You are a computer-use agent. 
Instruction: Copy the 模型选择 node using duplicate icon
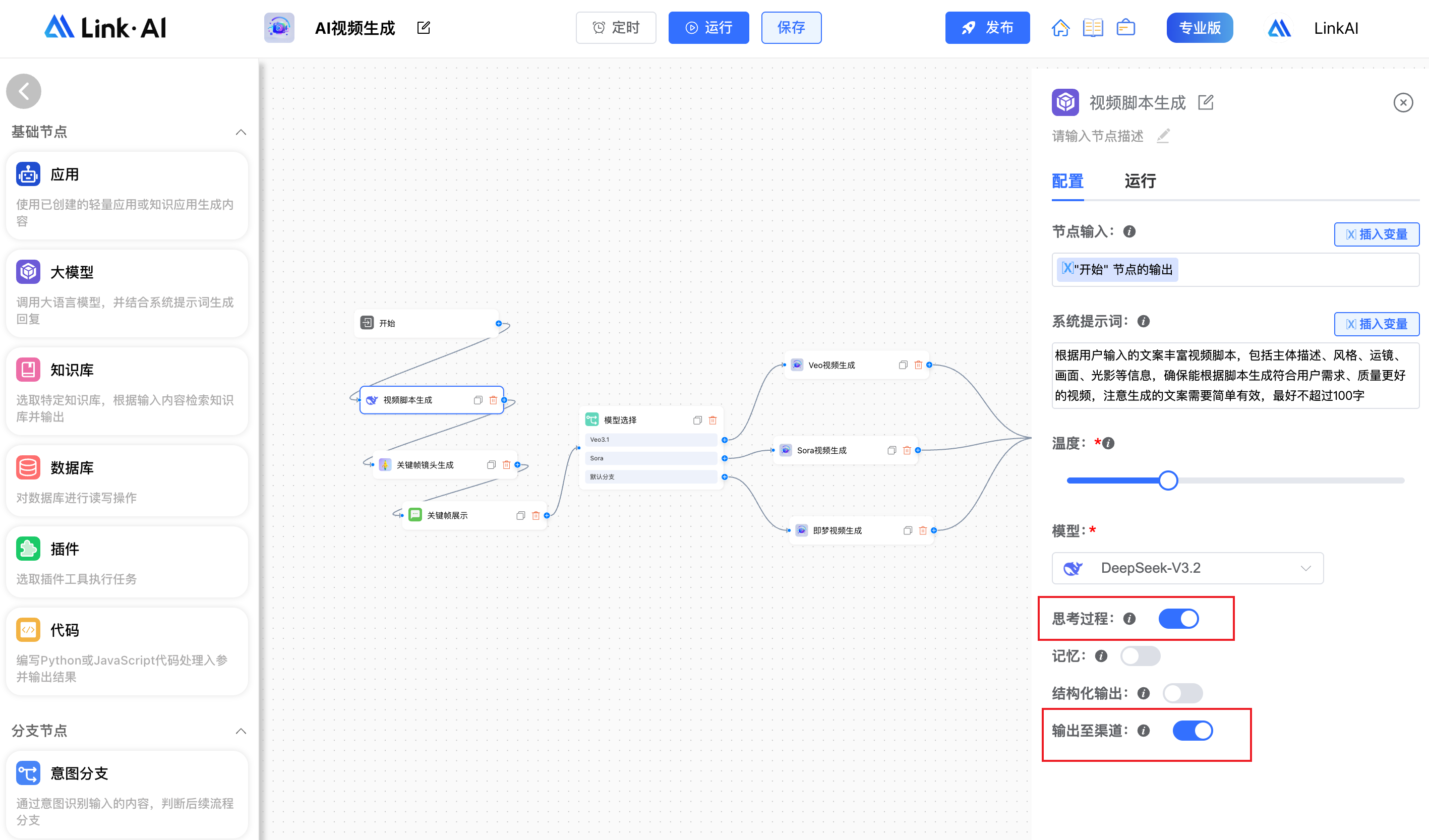coord(697,419)
